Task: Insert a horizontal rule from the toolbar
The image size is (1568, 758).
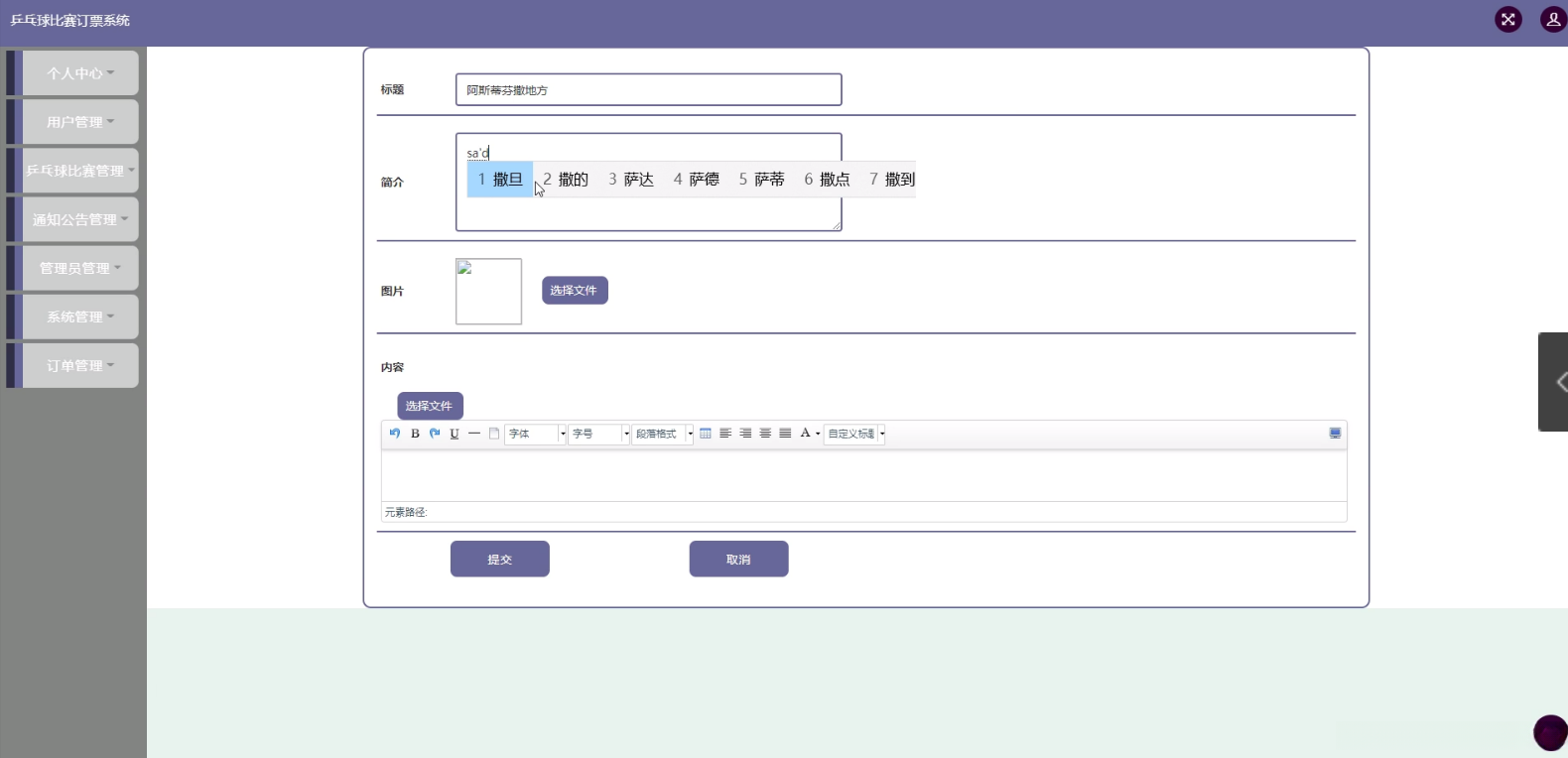Action: click(x=474, y=434)
